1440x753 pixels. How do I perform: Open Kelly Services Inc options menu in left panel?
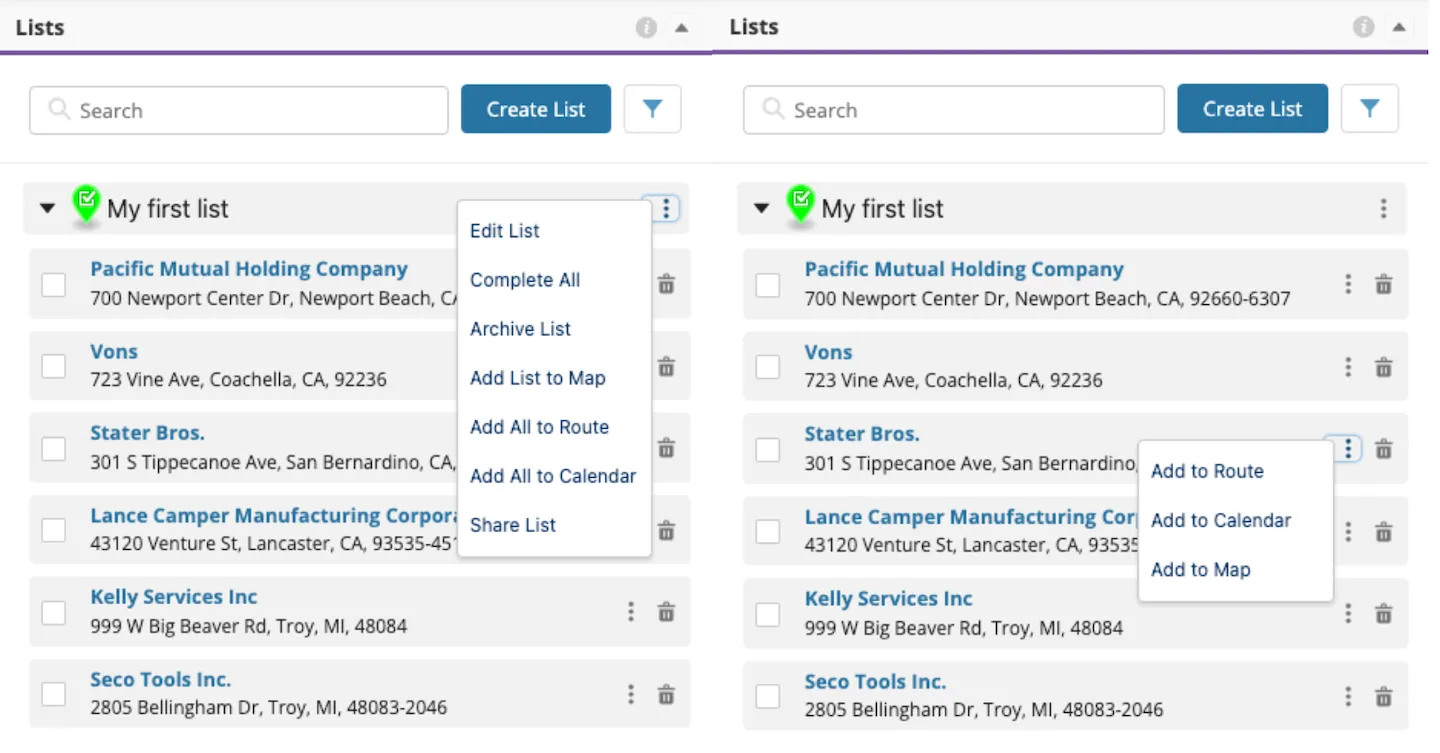(631, 612)
